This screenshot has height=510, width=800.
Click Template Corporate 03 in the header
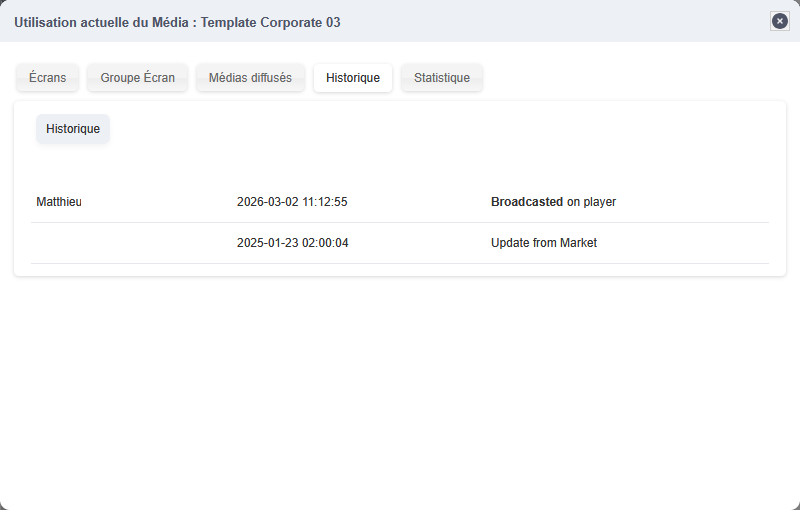[x=277, y=21]
